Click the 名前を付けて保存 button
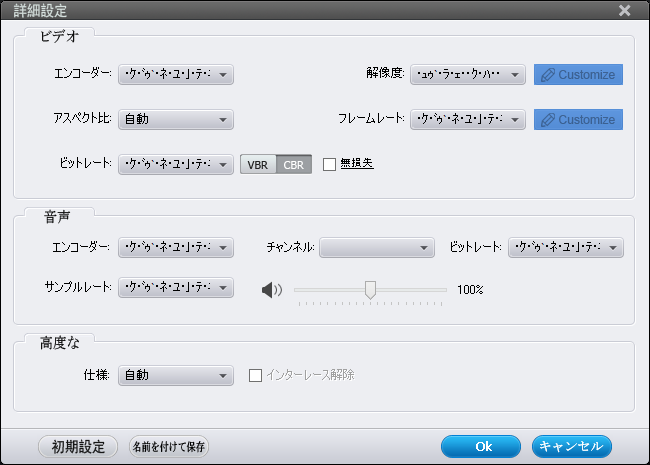Screen dimensions: 650x465 [x=169, y=446]
